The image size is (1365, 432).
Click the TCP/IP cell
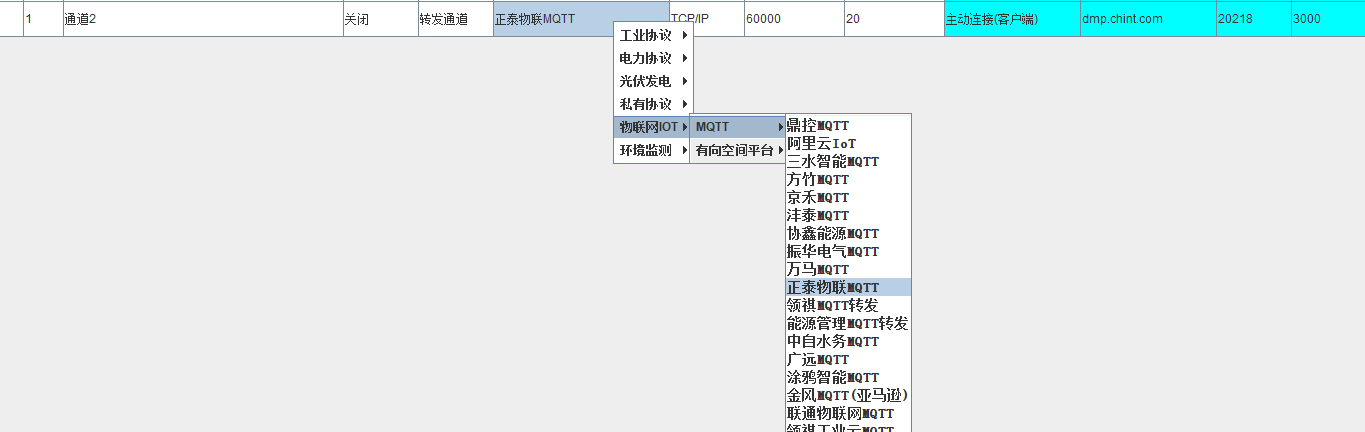pos(706,19)
